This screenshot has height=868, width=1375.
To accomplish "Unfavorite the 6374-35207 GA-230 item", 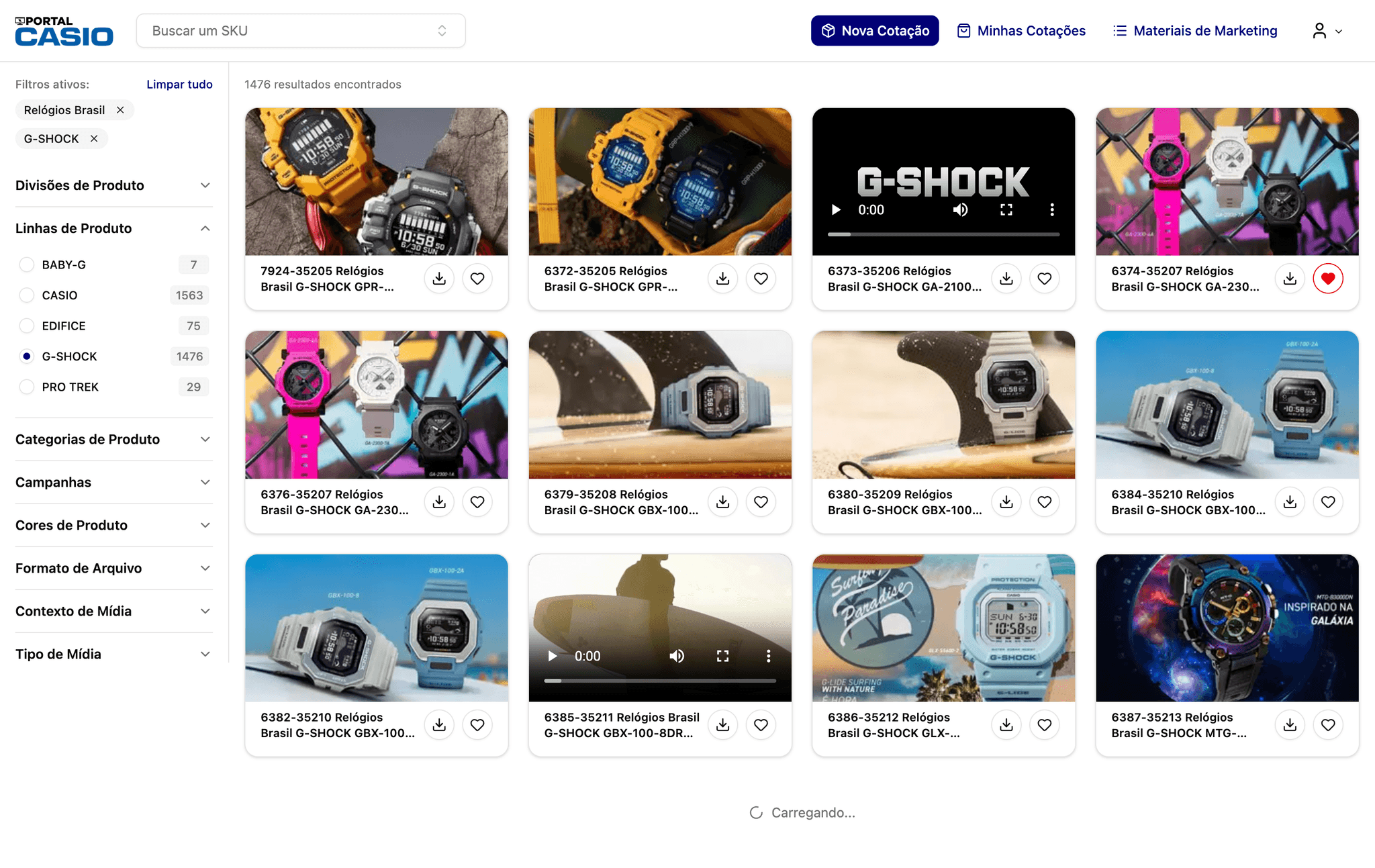I will [x=1327, y=279].
